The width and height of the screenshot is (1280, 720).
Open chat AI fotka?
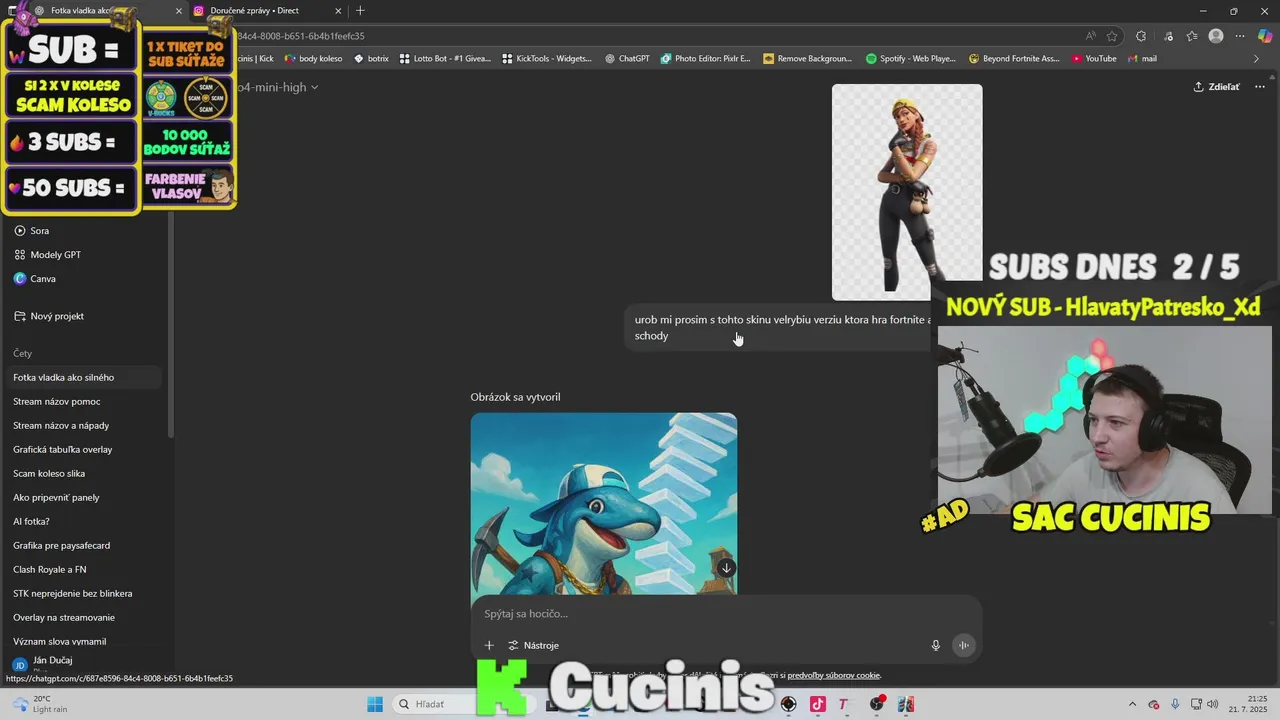84,522
